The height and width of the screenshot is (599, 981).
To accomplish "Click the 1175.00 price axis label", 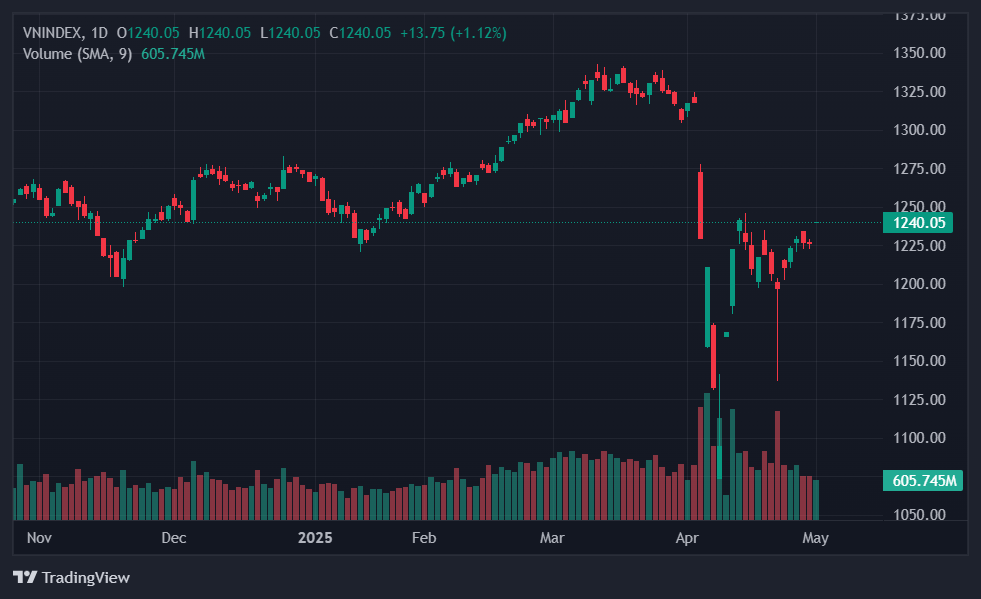I will click(x=919, y=322).
